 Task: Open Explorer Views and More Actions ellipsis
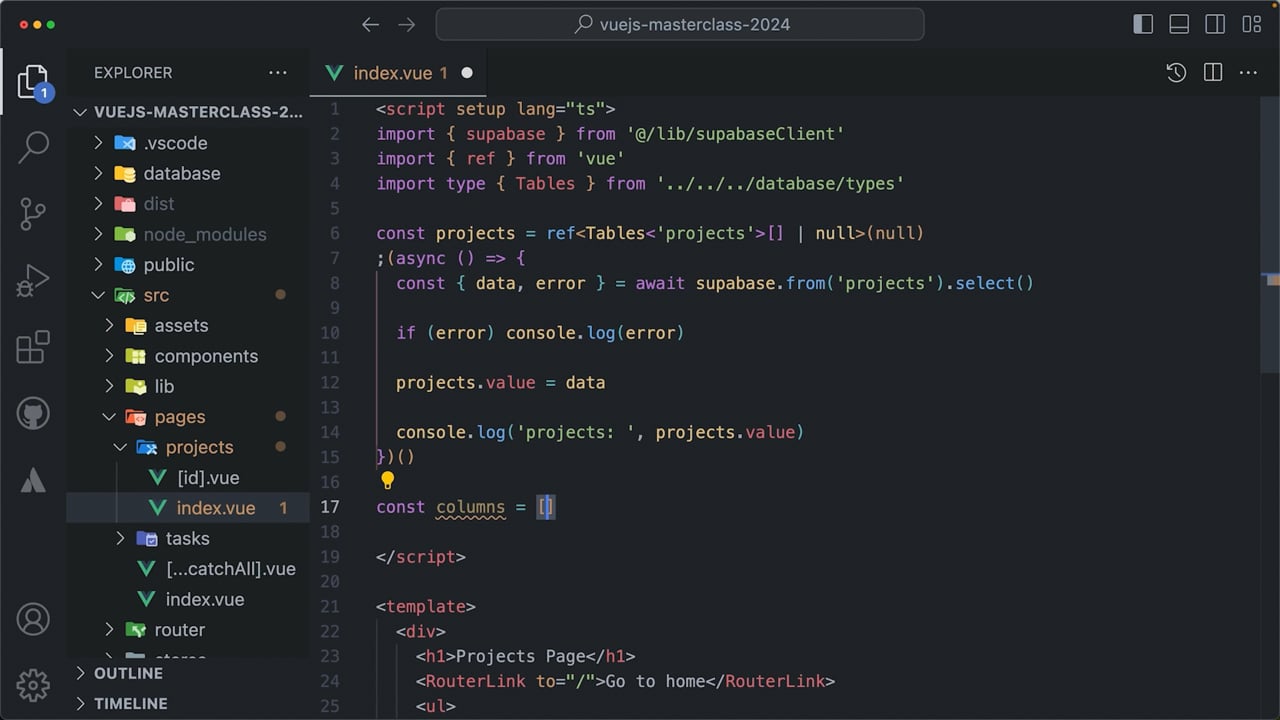278,73
